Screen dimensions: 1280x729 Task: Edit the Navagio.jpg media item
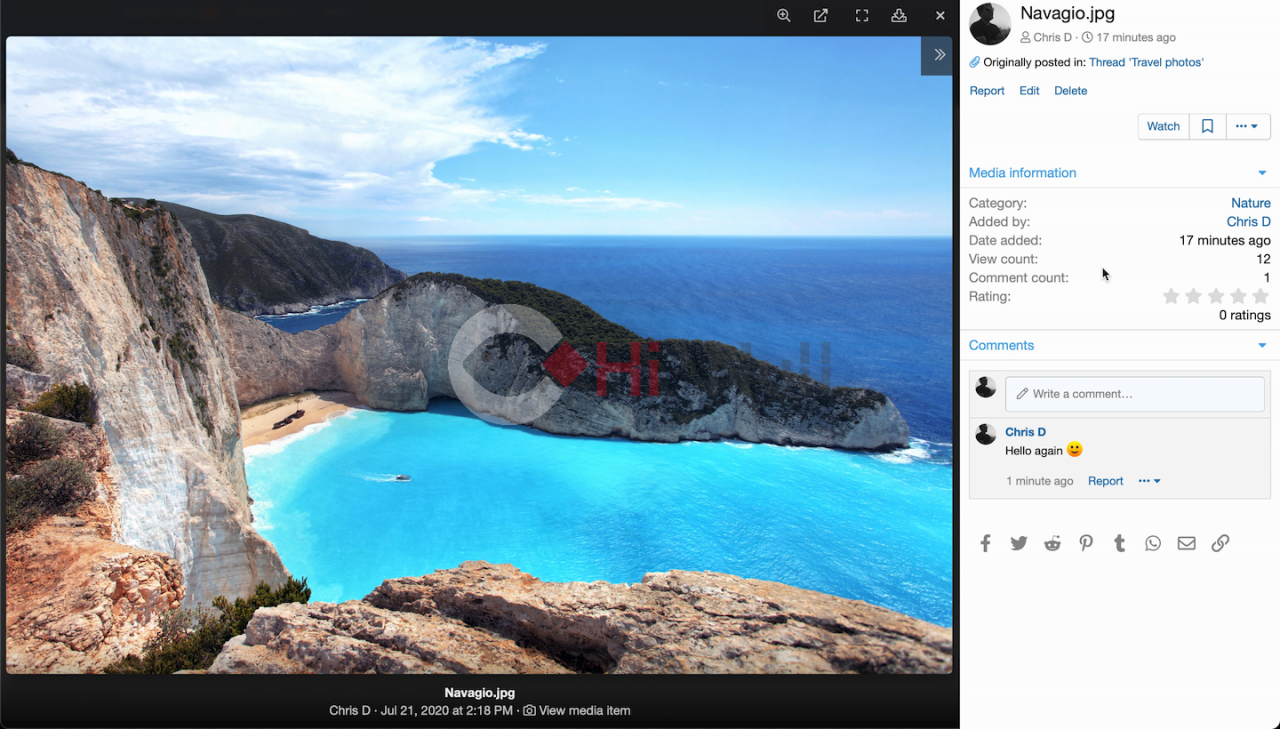(x=1029, y=91)
